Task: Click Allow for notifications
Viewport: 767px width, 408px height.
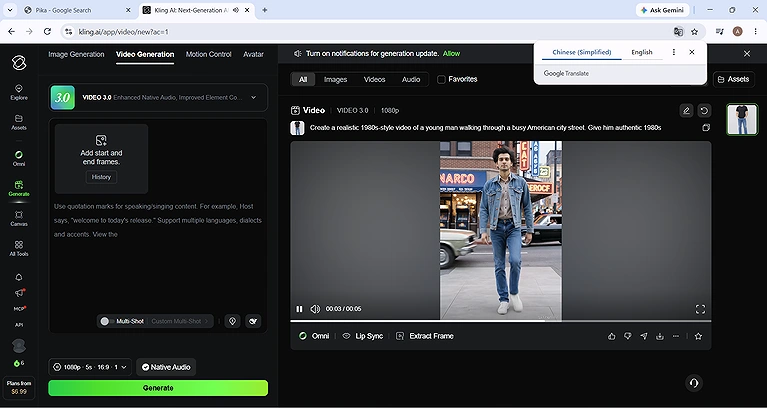Action: click(x=451, y=54)
